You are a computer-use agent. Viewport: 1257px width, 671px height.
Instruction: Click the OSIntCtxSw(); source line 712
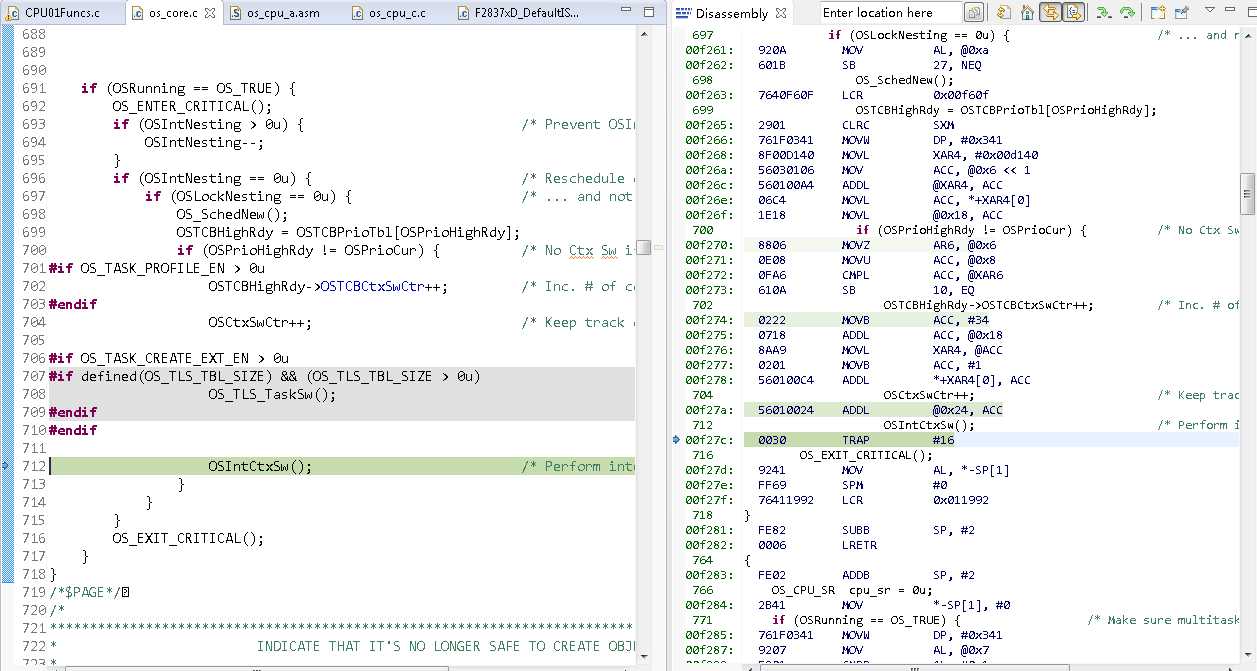point(260,466)
